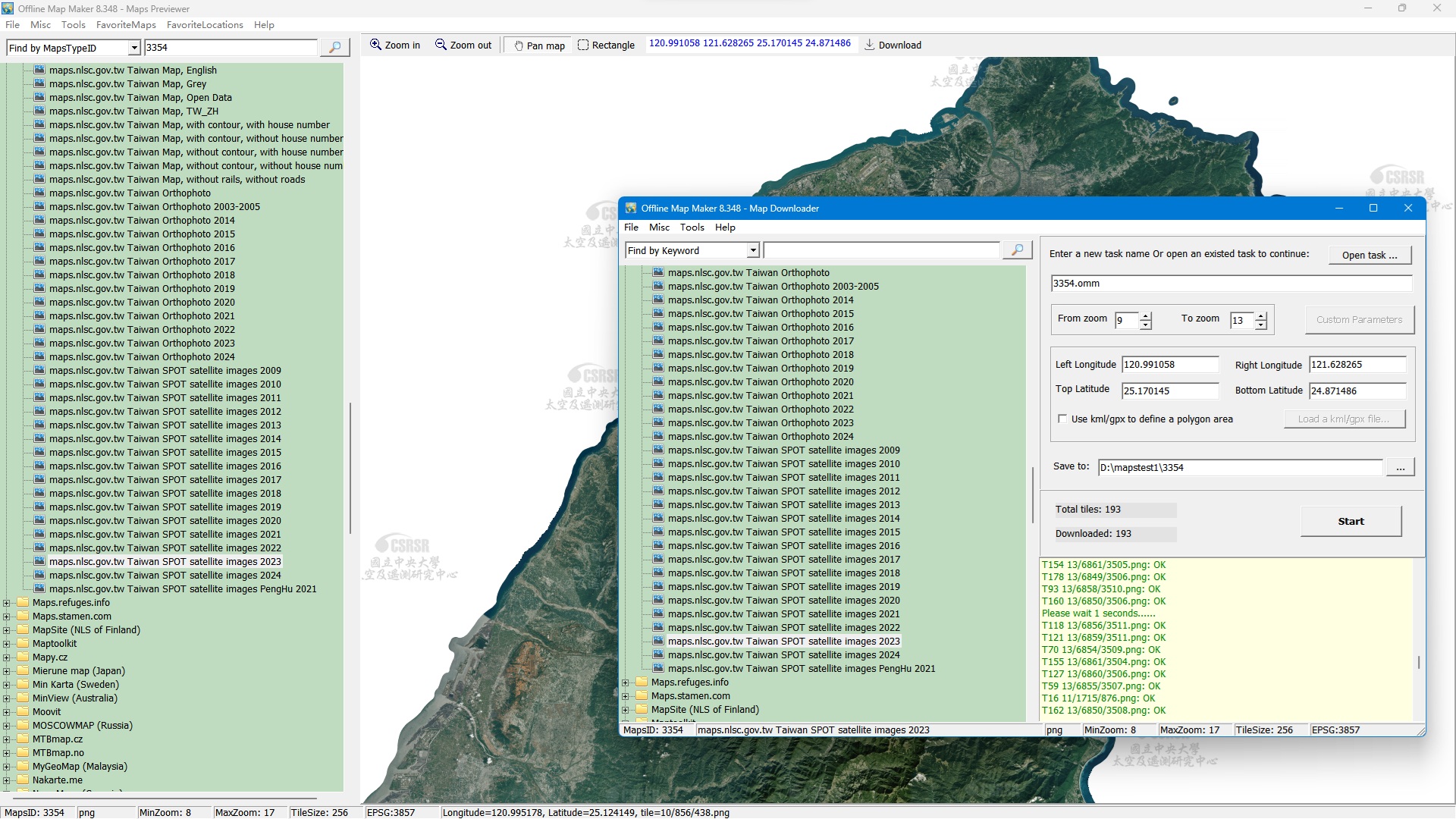Increase the From zoom value

pos(1146,315)
